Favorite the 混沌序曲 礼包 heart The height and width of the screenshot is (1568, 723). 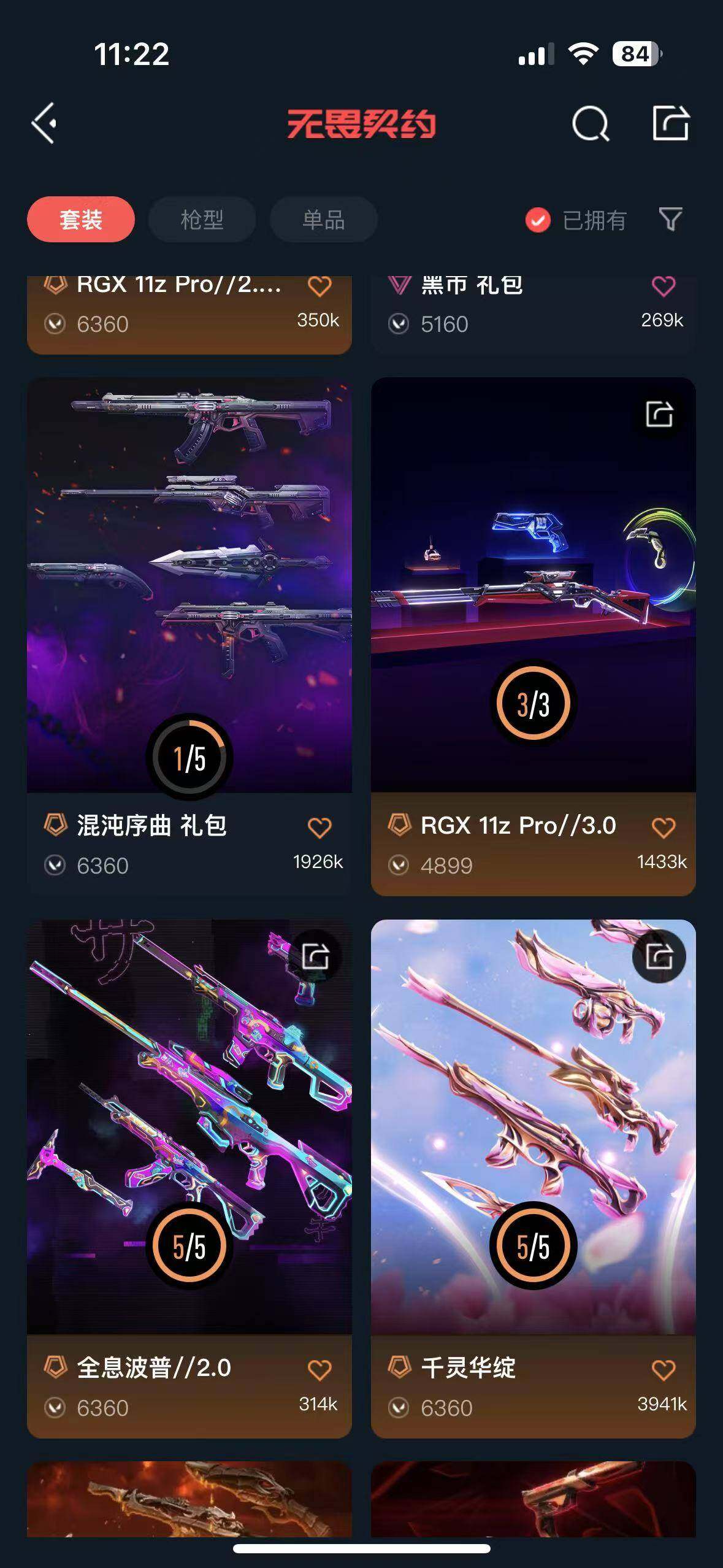(x=319, y=827)
